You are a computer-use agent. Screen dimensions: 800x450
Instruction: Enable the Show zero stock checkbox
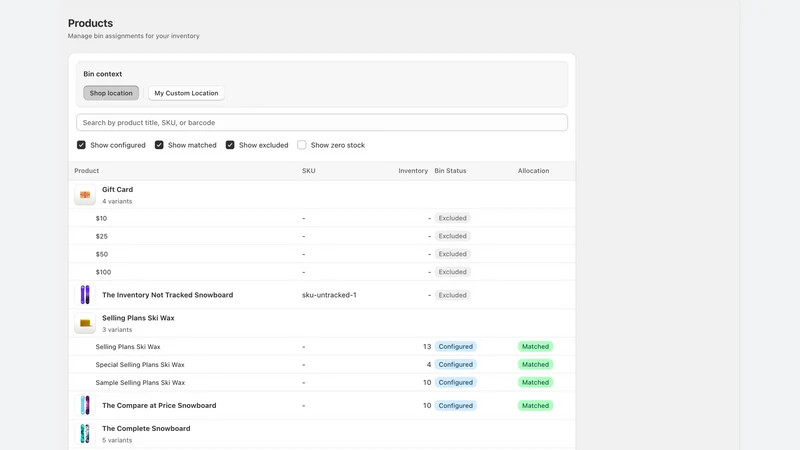click(302, 145)
